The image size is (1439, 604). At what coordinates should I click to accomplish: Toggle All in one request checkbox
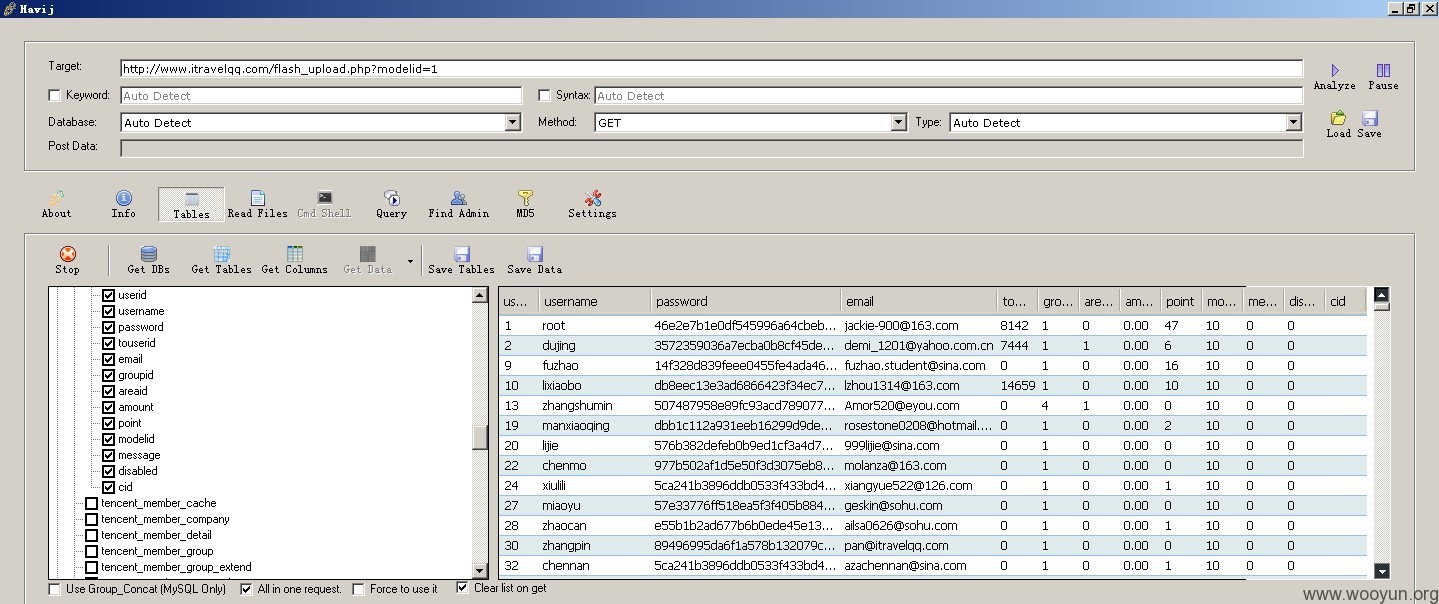coord(247,589)
